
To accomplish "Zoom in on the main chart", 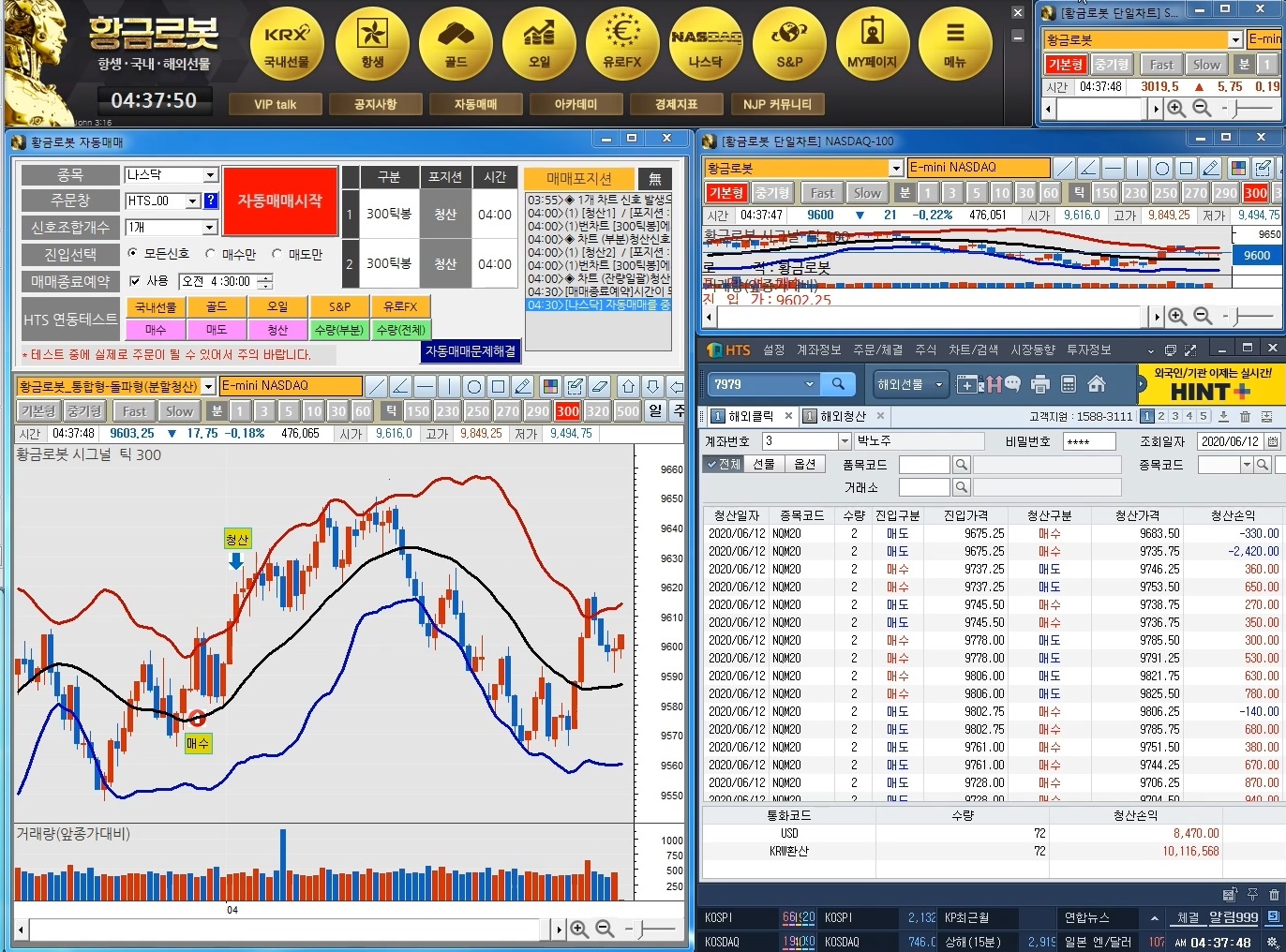I will (579, 929).
